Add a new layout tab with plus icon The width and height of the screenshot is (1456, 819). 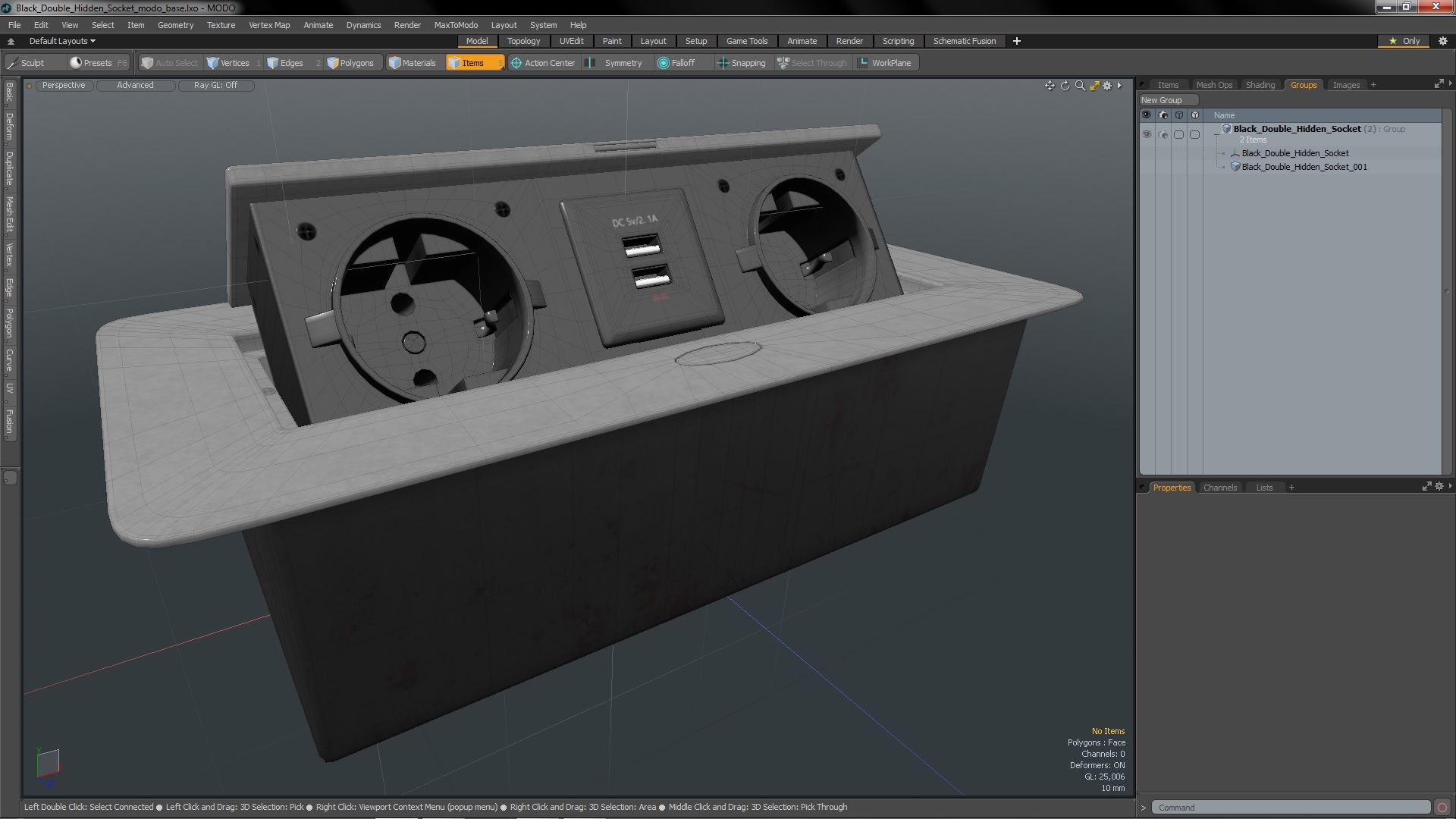coord(1017,41)
